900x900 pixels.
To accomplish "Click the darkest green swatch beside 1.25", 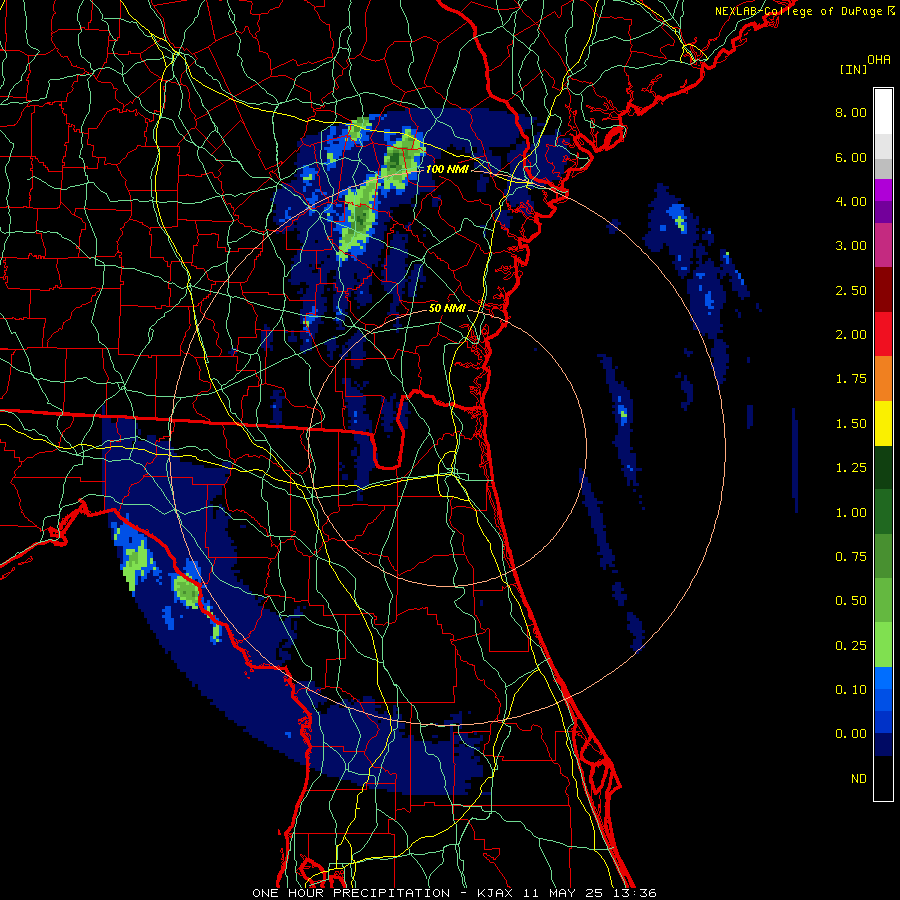I will pyautogui.click(x=883, y=468).
